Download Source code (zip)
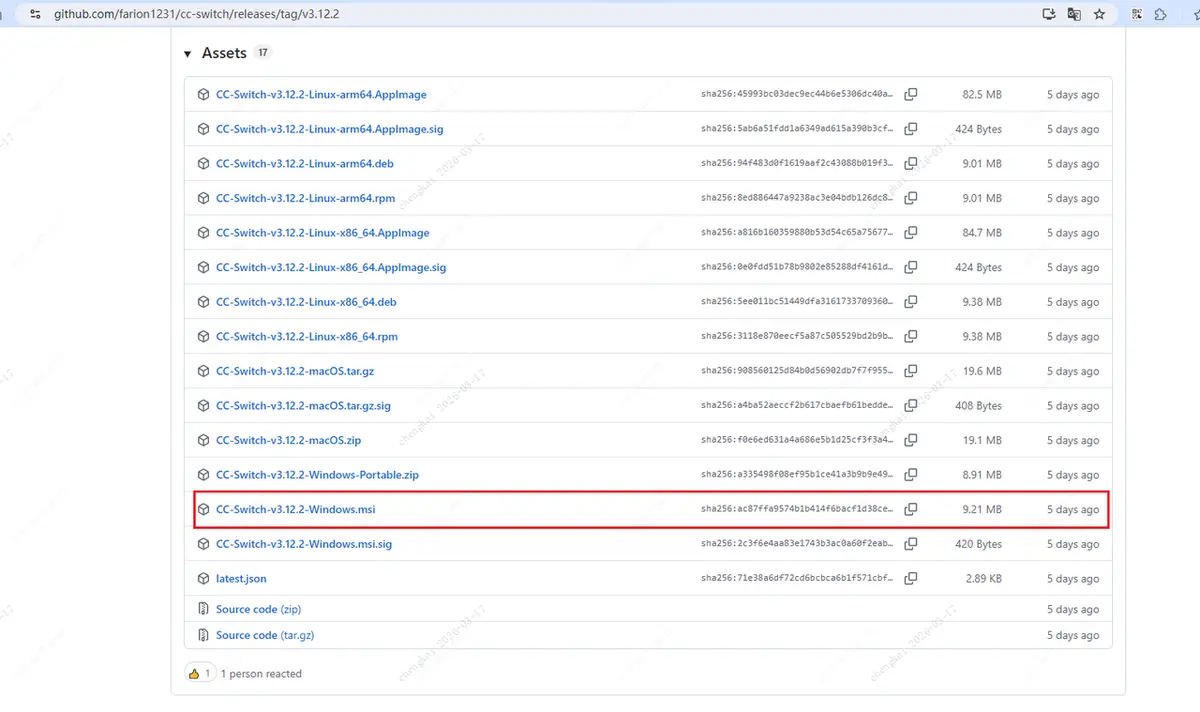 point(258,609)
